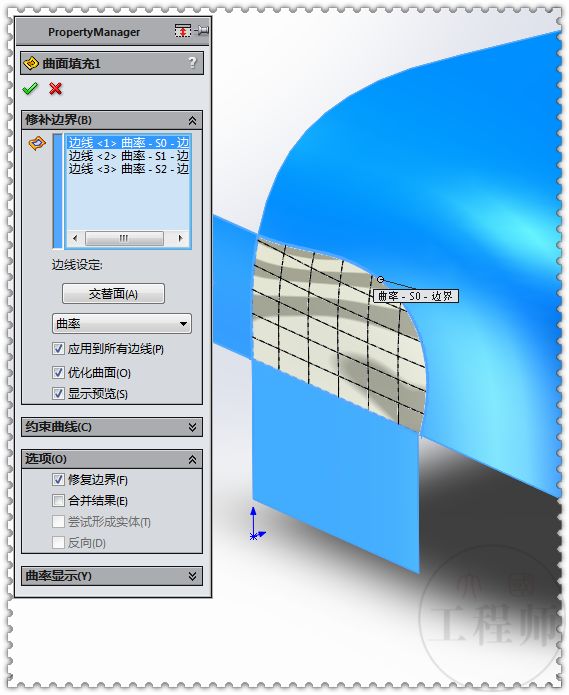Screen dimensions: 569x695
Task: Click the green OK checkmark
Action: (x=30, y=89)
